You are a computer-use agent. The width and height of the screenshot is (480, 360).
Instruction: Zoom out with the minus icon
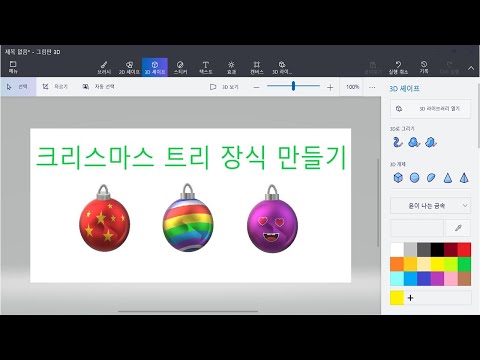[x=256, y=87]
